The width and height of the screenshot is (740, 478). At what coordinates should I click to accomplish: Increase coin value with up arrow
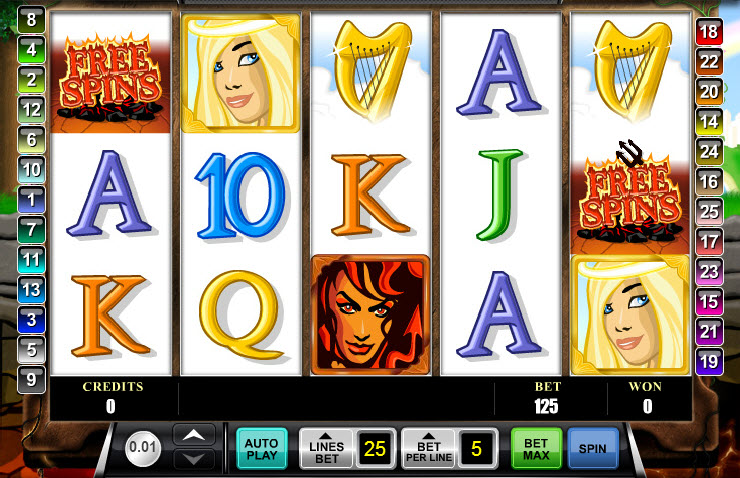[x=194, y=435]
